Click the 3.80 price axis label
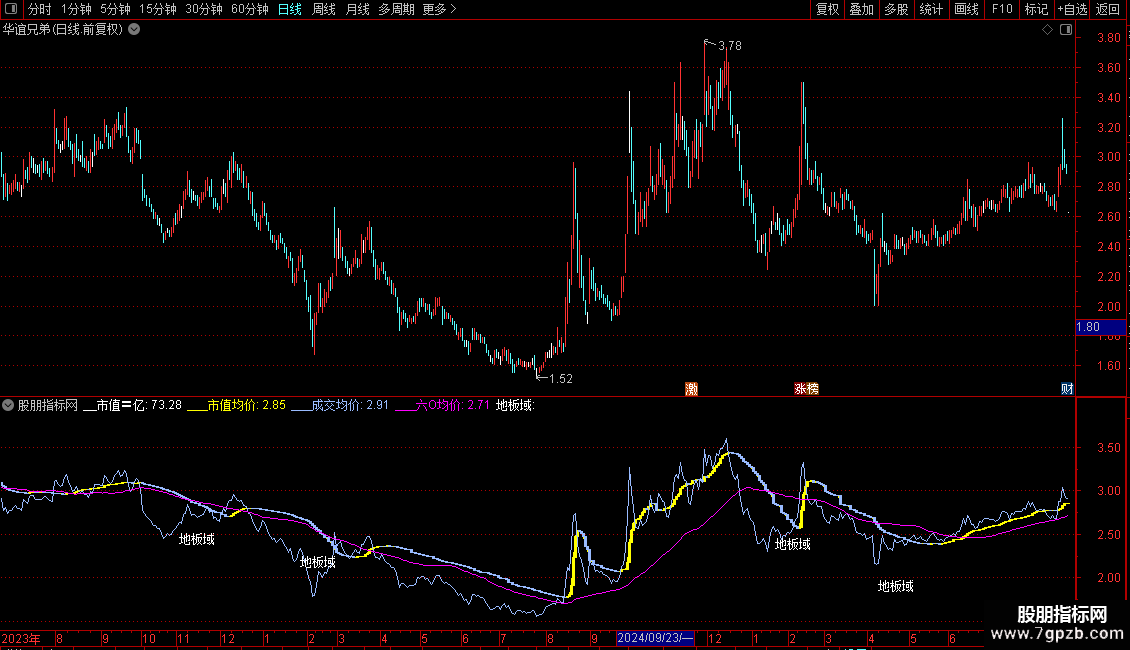This screenshot has width=1130, height=650. coord(1108,37)
